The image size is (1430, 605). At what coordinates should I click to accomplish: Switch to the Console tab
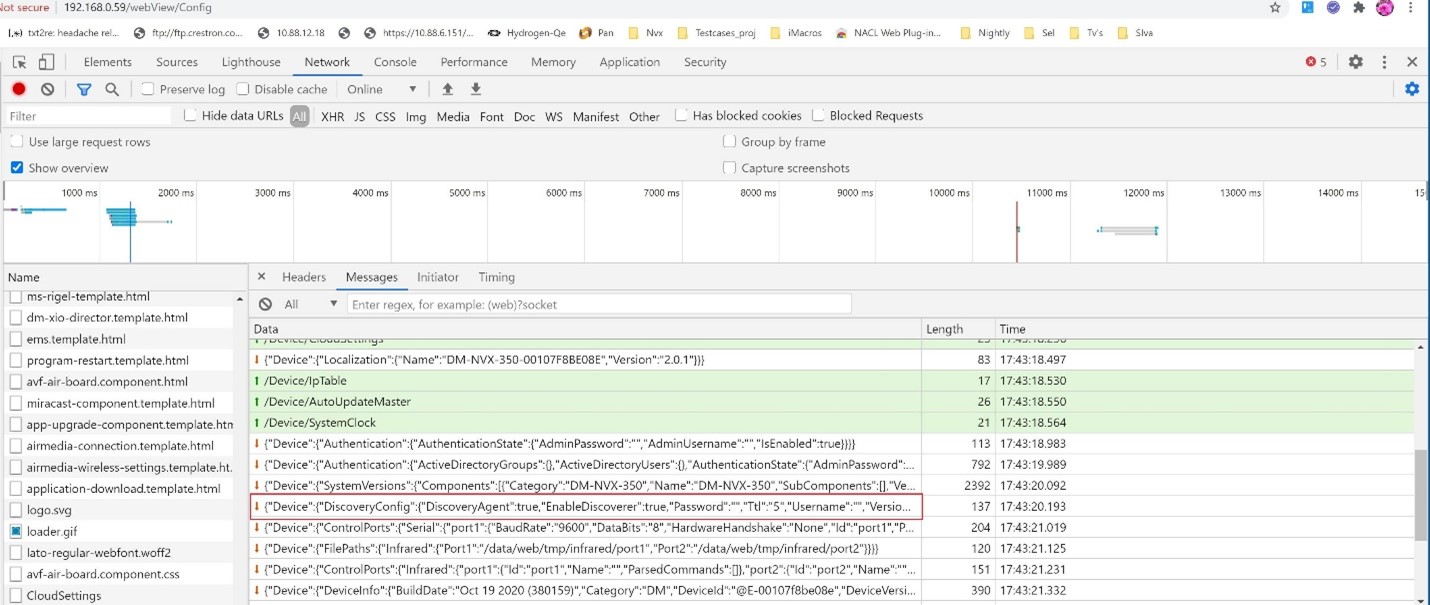coord(395,62)
